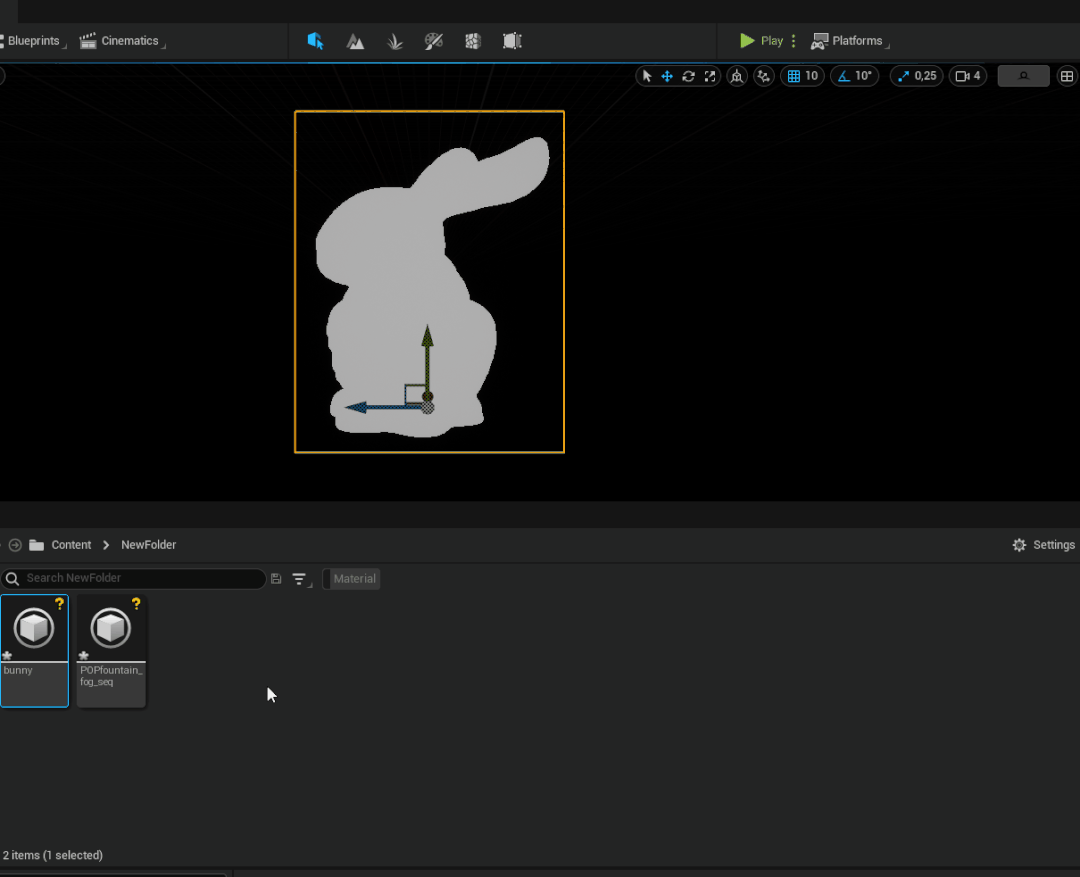Screen dimensions: 1080x877
Task: Select the Scale transform tool
Action: (x=710, y=76)
